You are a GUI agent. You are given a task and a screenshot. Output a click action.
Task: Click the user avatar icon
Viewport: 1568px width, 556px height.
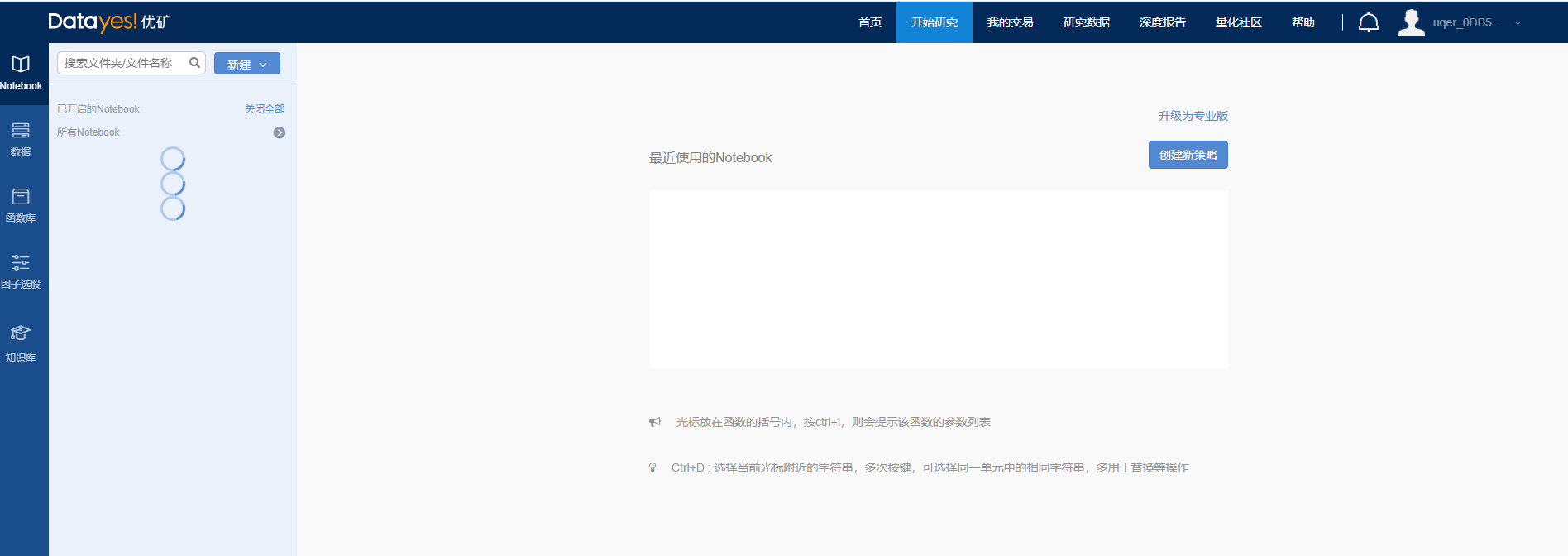pyautogui.click(x=1411, y=22)
